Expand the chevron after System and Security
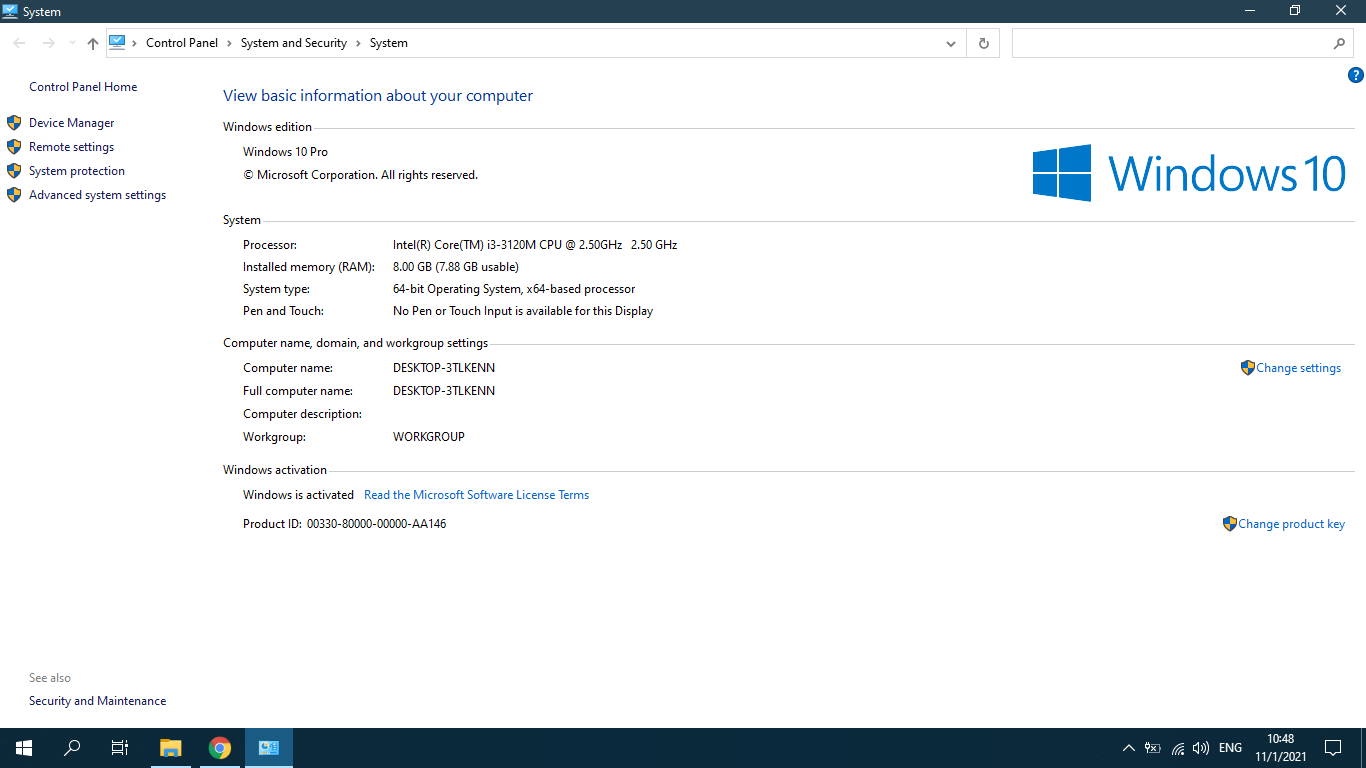The image size is (1366, 768). (359, 43)
